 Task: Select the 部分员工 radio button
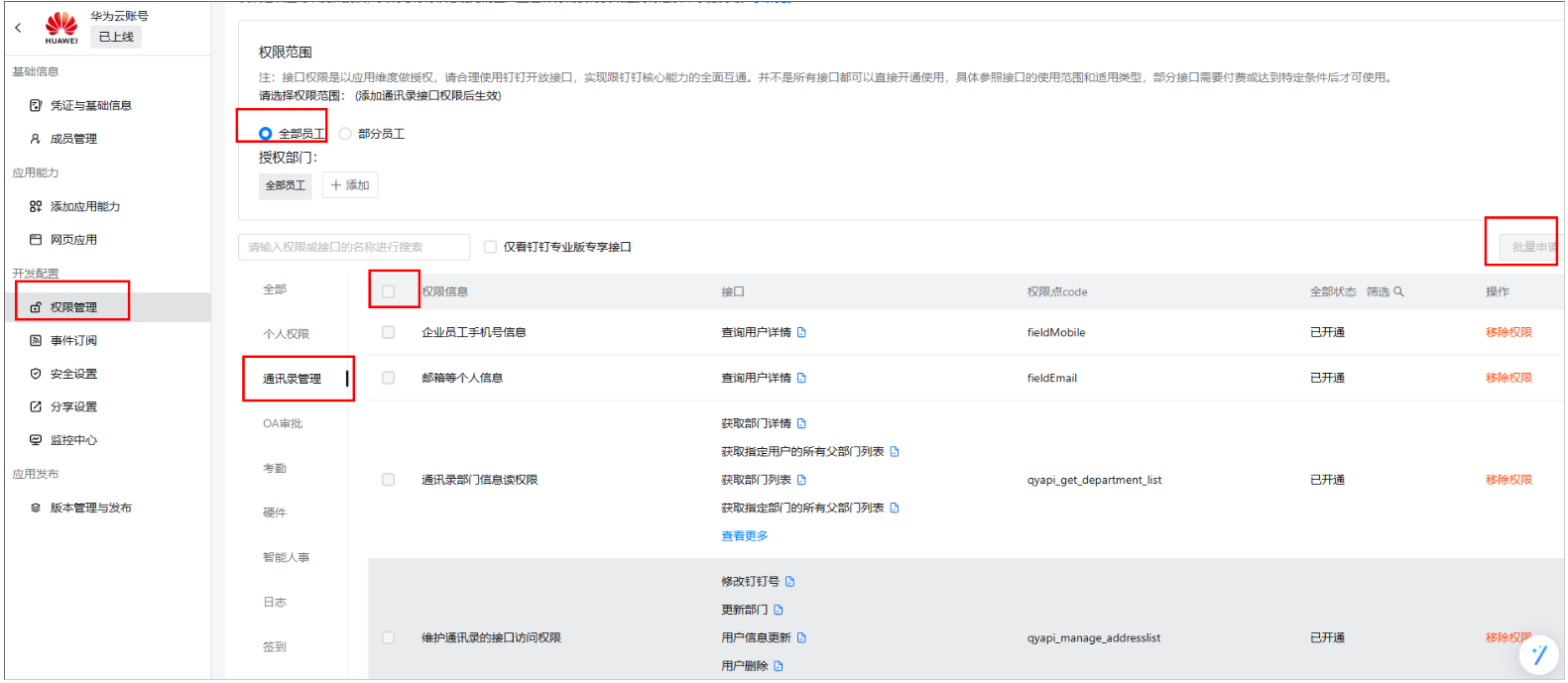[345, 134]
